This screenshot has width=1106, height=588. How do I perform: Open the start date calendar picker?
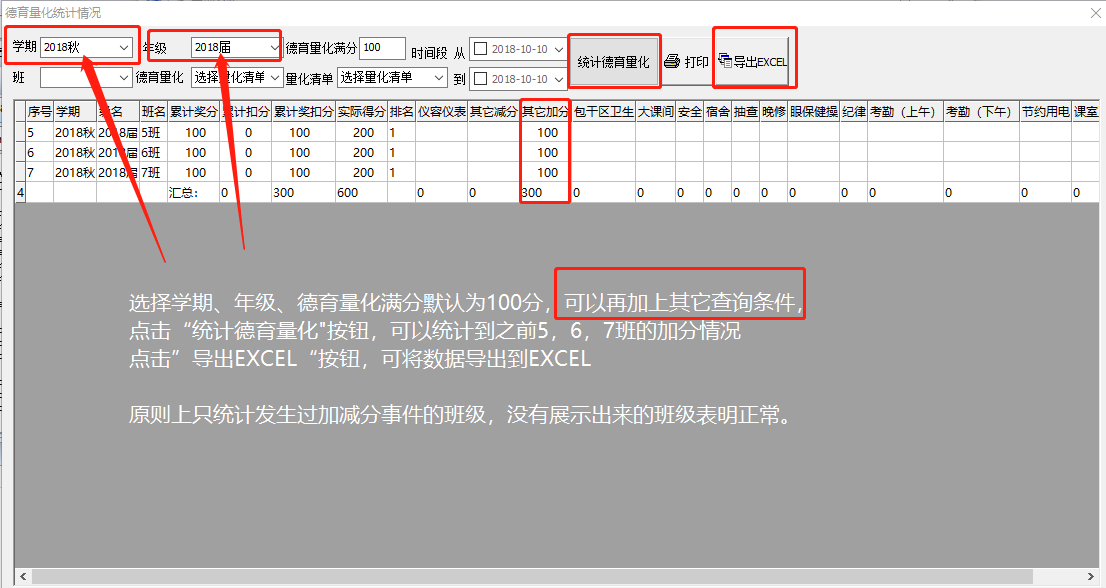(557, 47)
